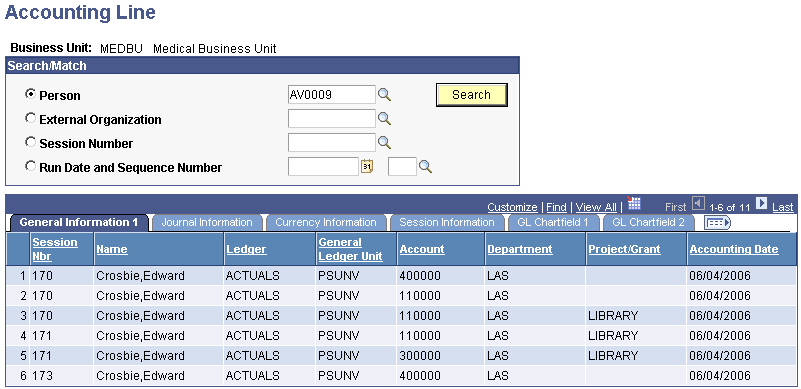
Task: Click session 173 in row 6
Action: [x=42, y=376]
